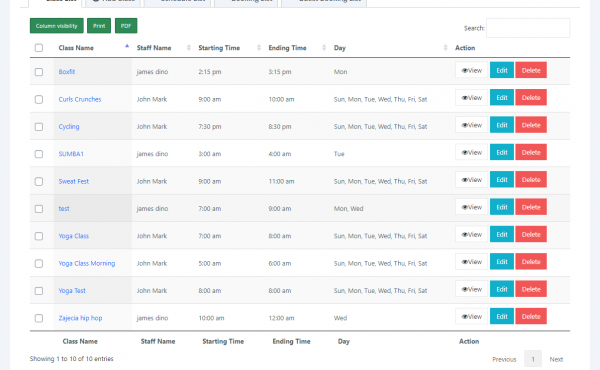Viewport: 600px width, 370px height.
Task: View the Curls Crunches class details
Action: (471, 98)
